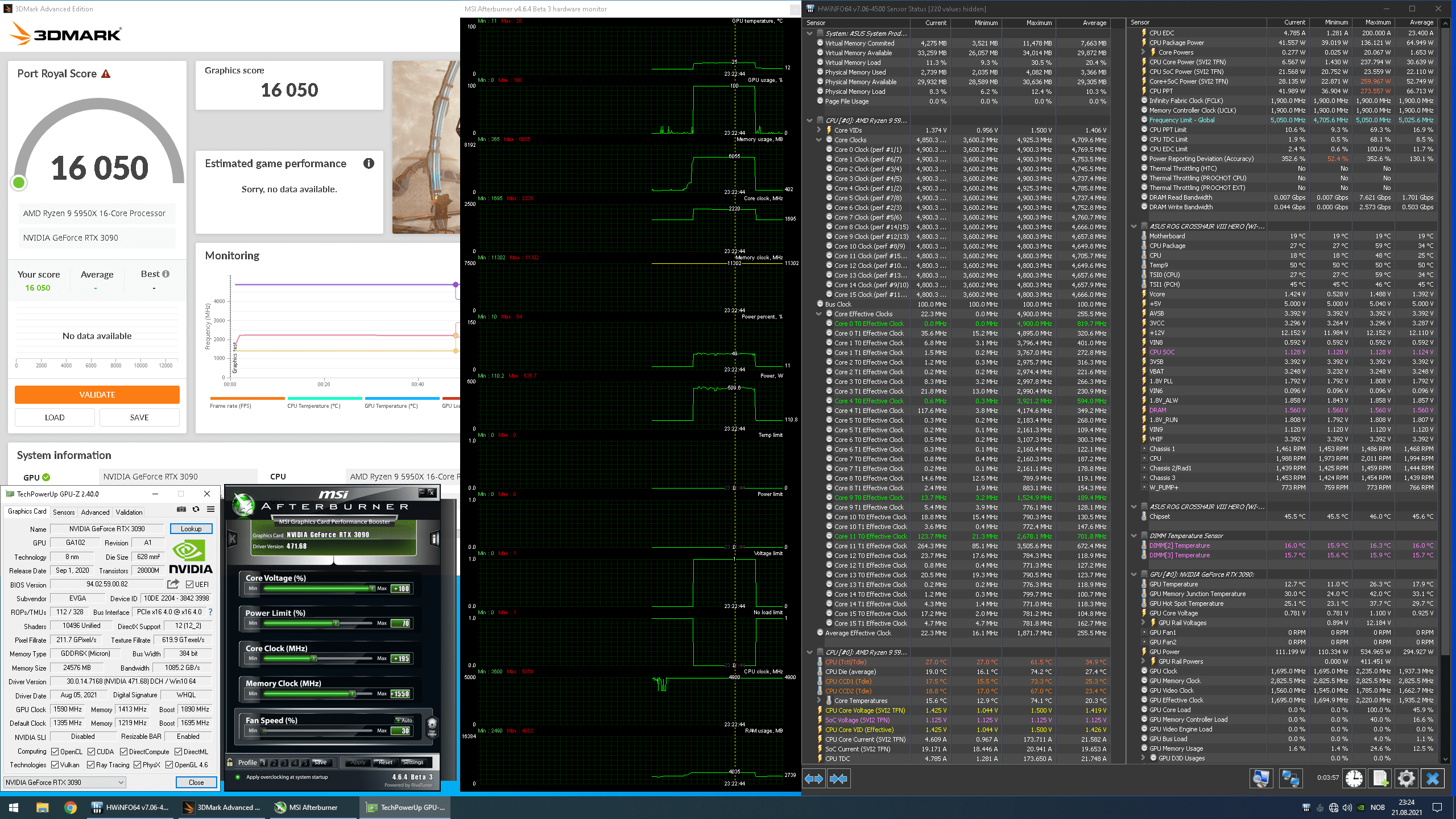This screenshot has width=1456, height=819.
Task: Open the GPU selection dropdown in GPU-Z
Action: [x=64, y=782]
